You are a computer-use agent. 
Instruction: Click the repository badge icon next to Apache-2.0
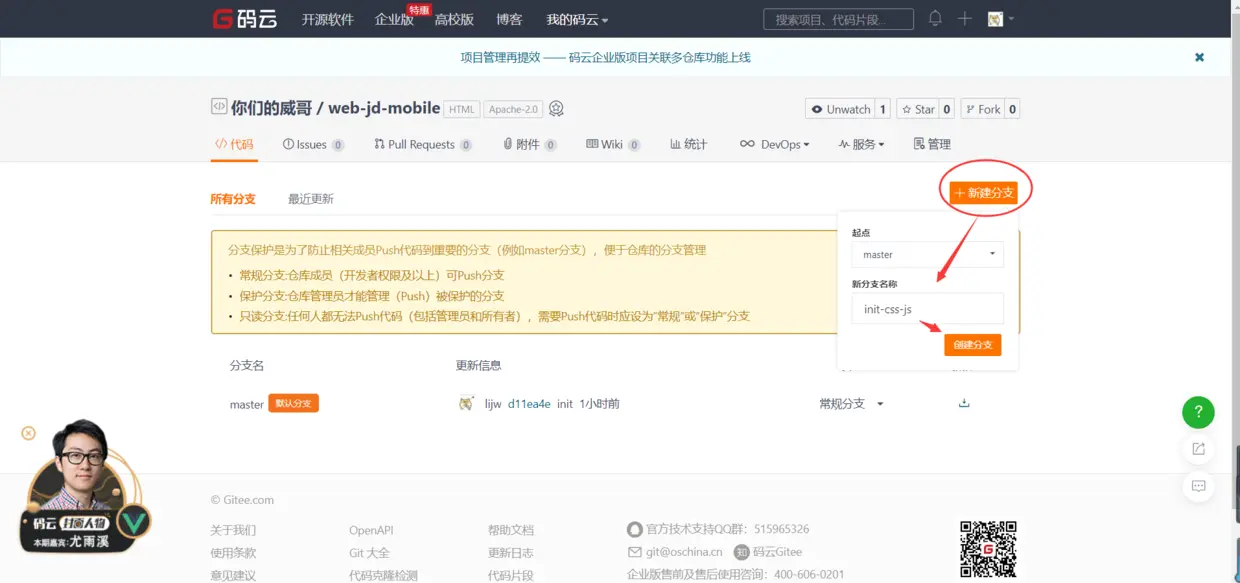[557, 109]
